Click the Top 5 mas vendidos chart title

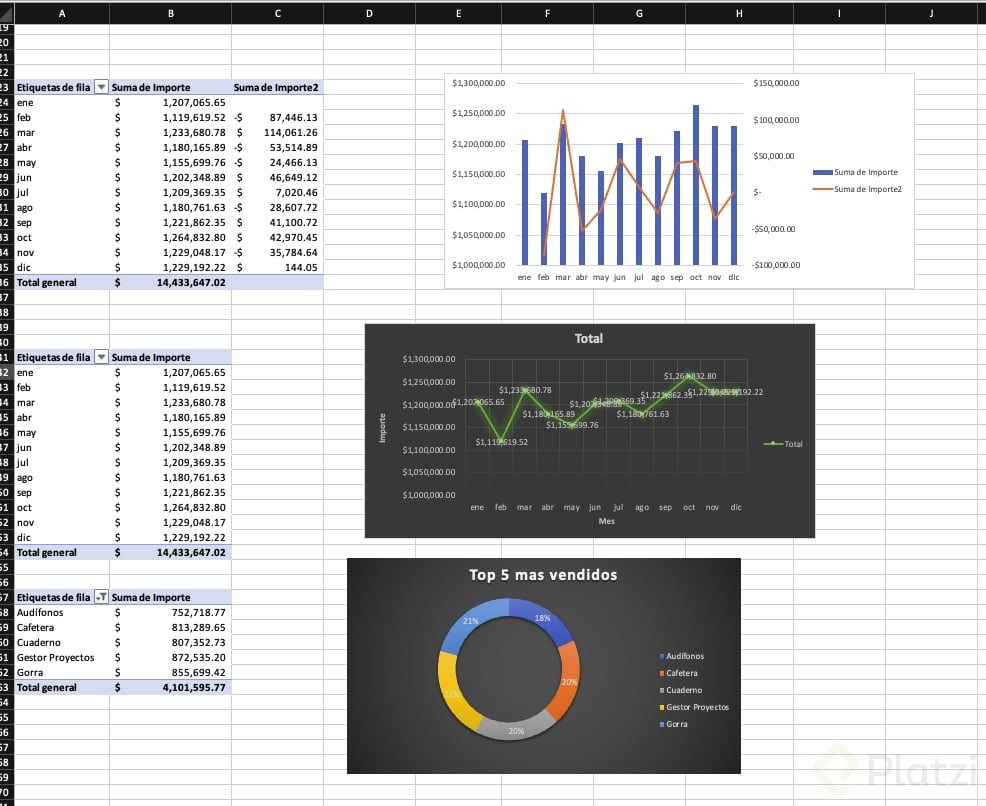543,575
